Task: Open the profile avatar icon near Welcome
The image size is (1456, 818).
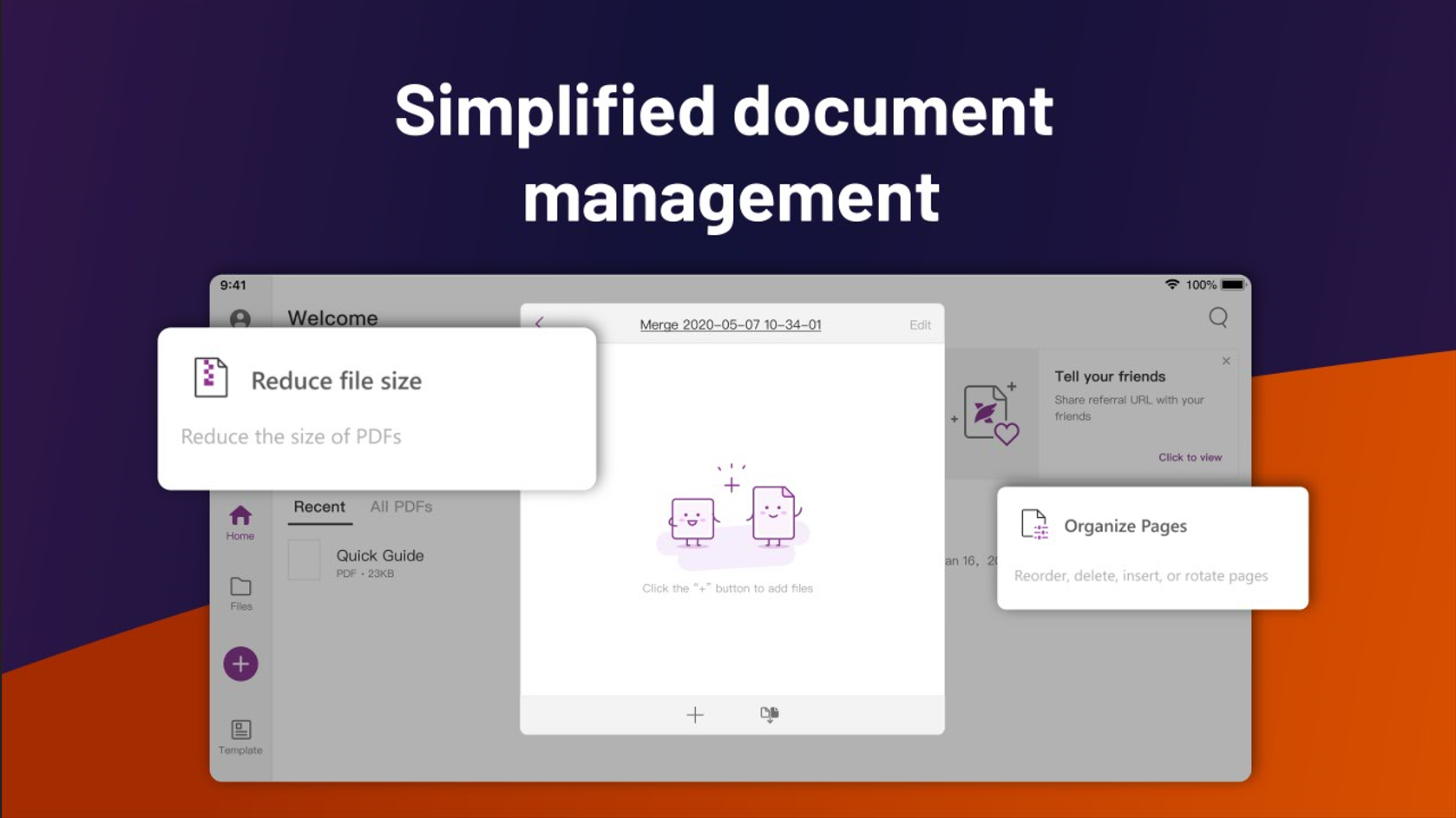Action: click(x=240, y=318)
